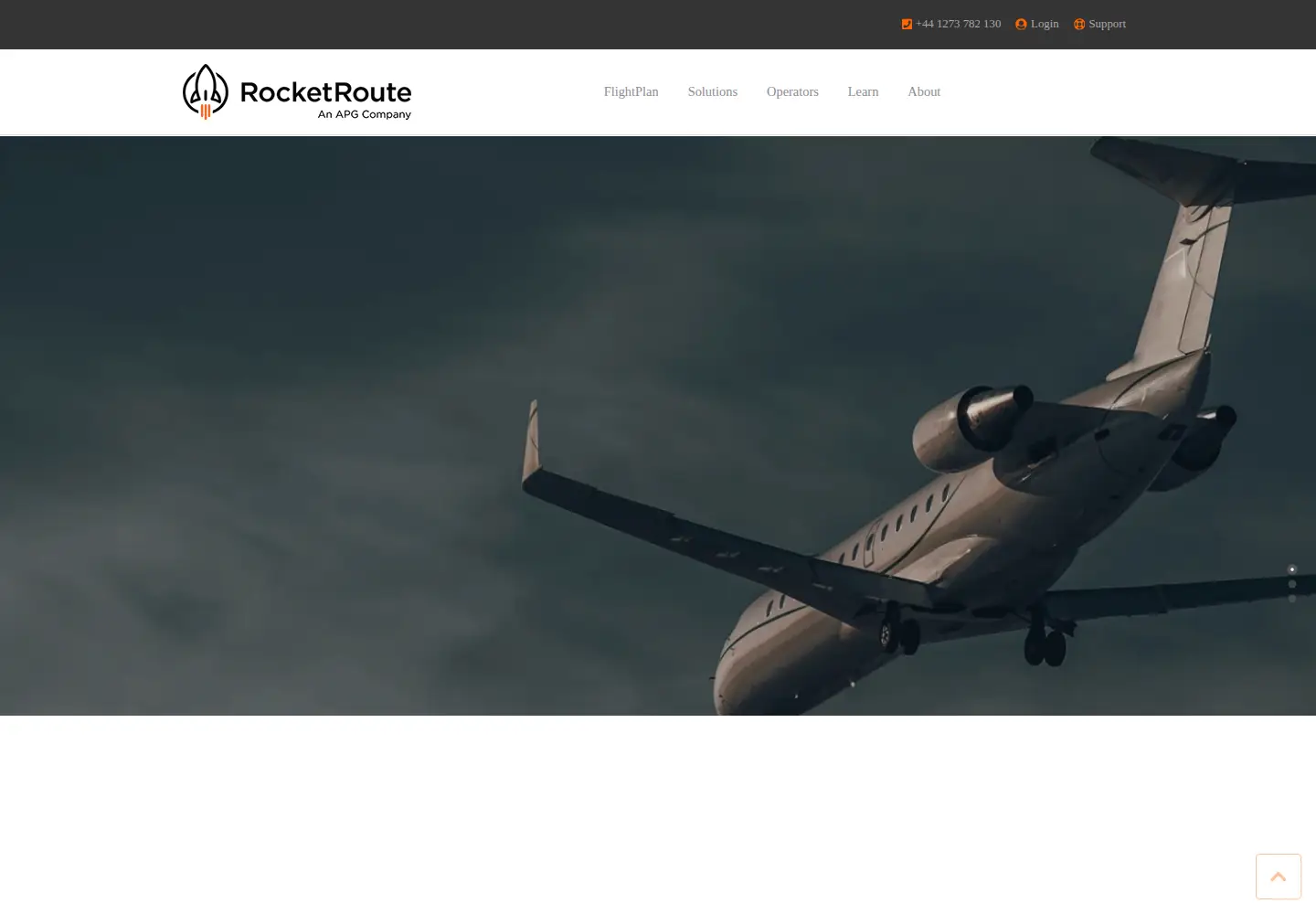Open the Support link
Viewport: 1316px width, 914px height.
(1108, 24)
